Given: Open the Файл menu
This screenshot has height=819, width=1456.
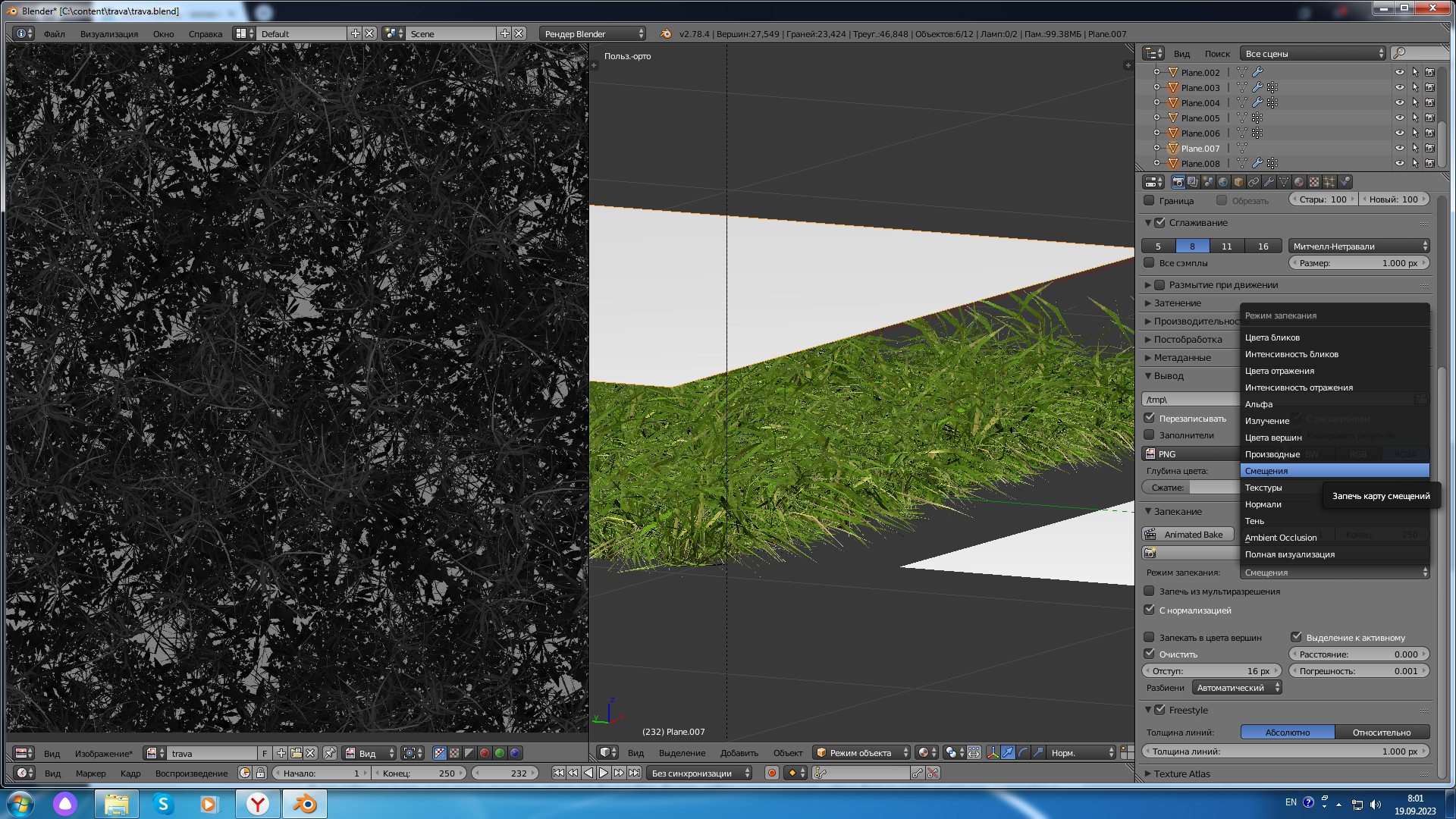Looking at the screenshot, I should (54, 34).
